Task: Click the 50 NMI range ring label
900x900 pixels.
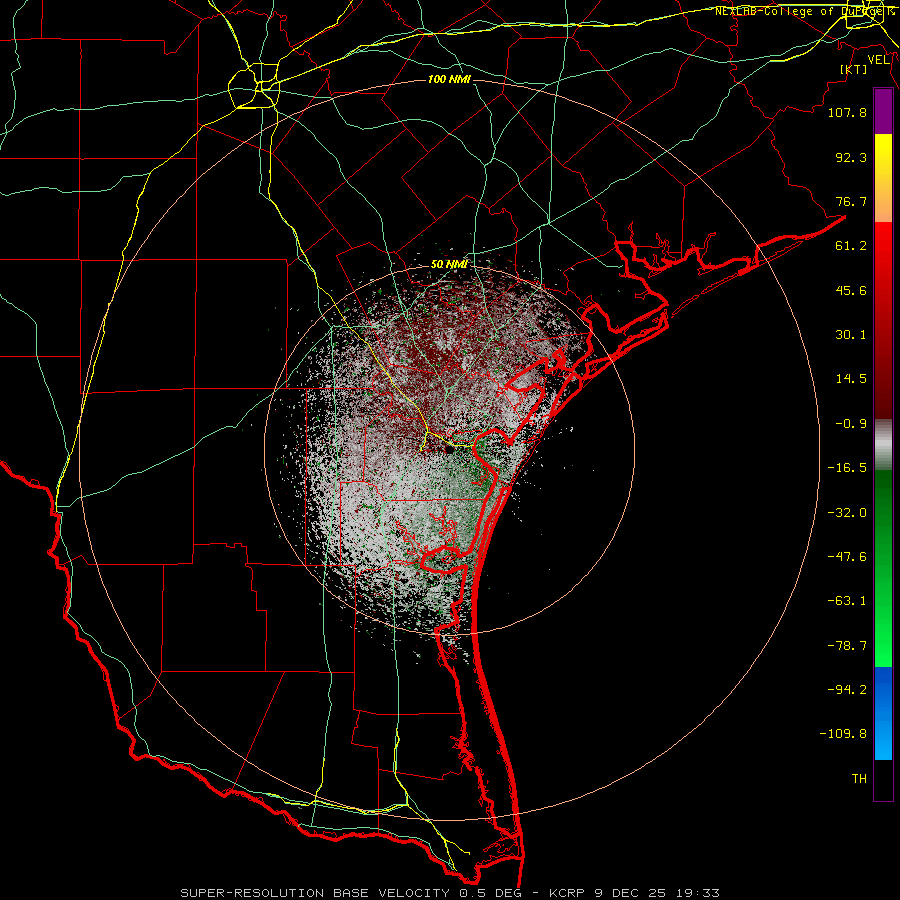Action: [449, 265]
